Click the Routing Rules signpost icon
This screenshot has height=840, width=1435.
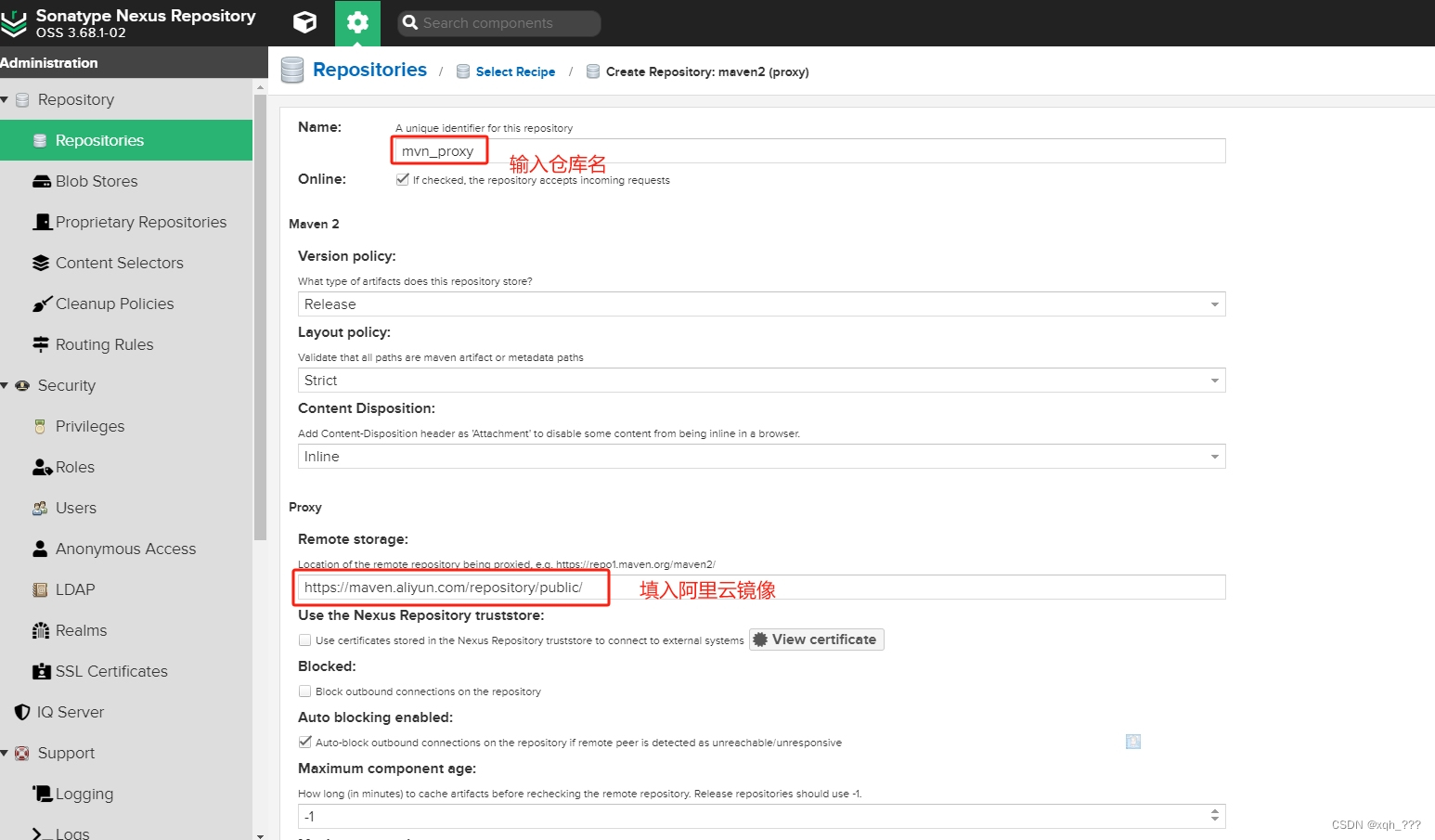(41, 344)
